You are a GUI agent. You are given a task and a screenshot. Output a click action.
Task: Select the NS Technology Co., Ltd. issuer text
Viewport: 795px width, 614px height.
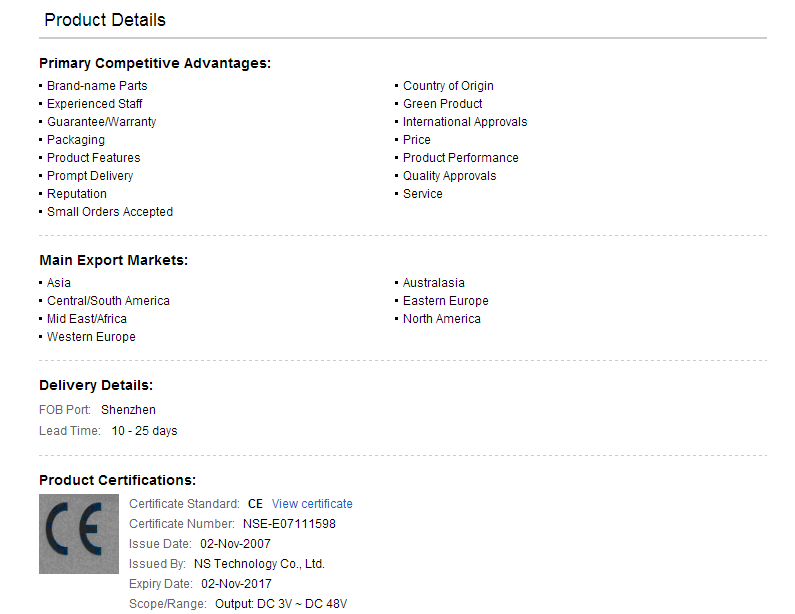coord(259,564)
